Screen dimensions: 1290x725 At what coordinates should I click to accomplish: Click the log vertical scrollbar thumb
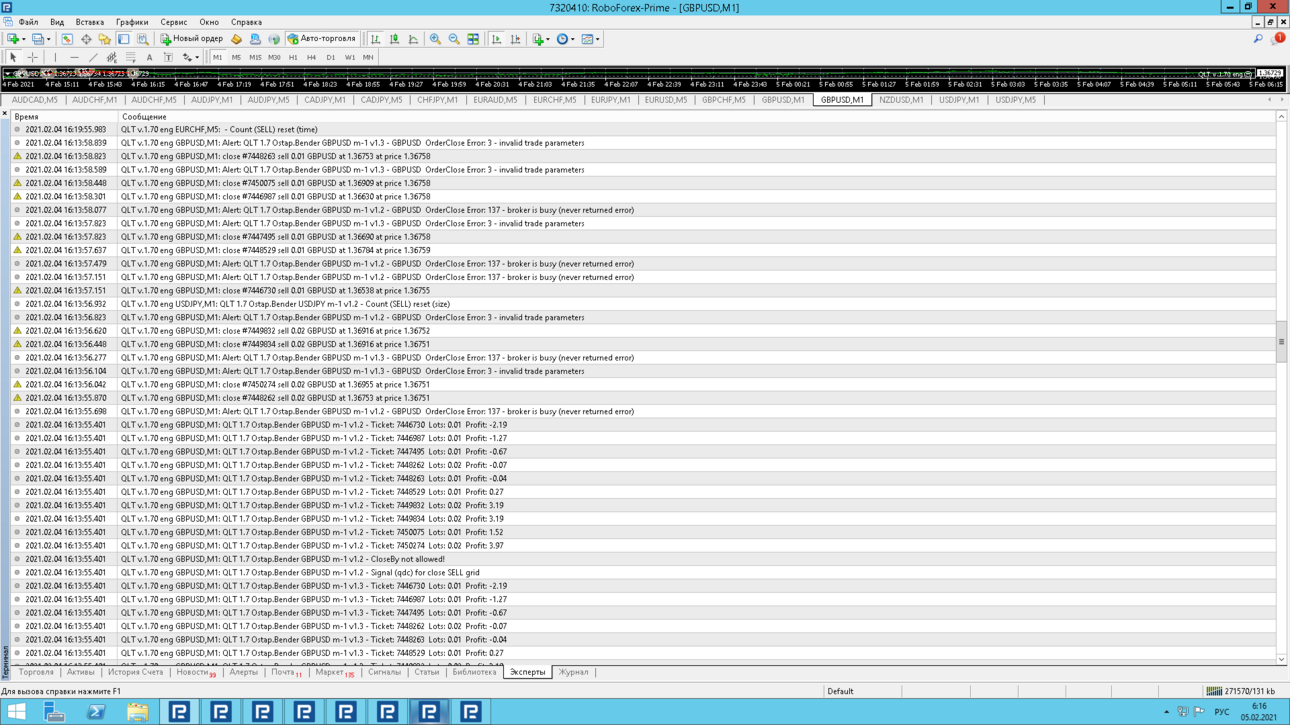pos(1281,341)
